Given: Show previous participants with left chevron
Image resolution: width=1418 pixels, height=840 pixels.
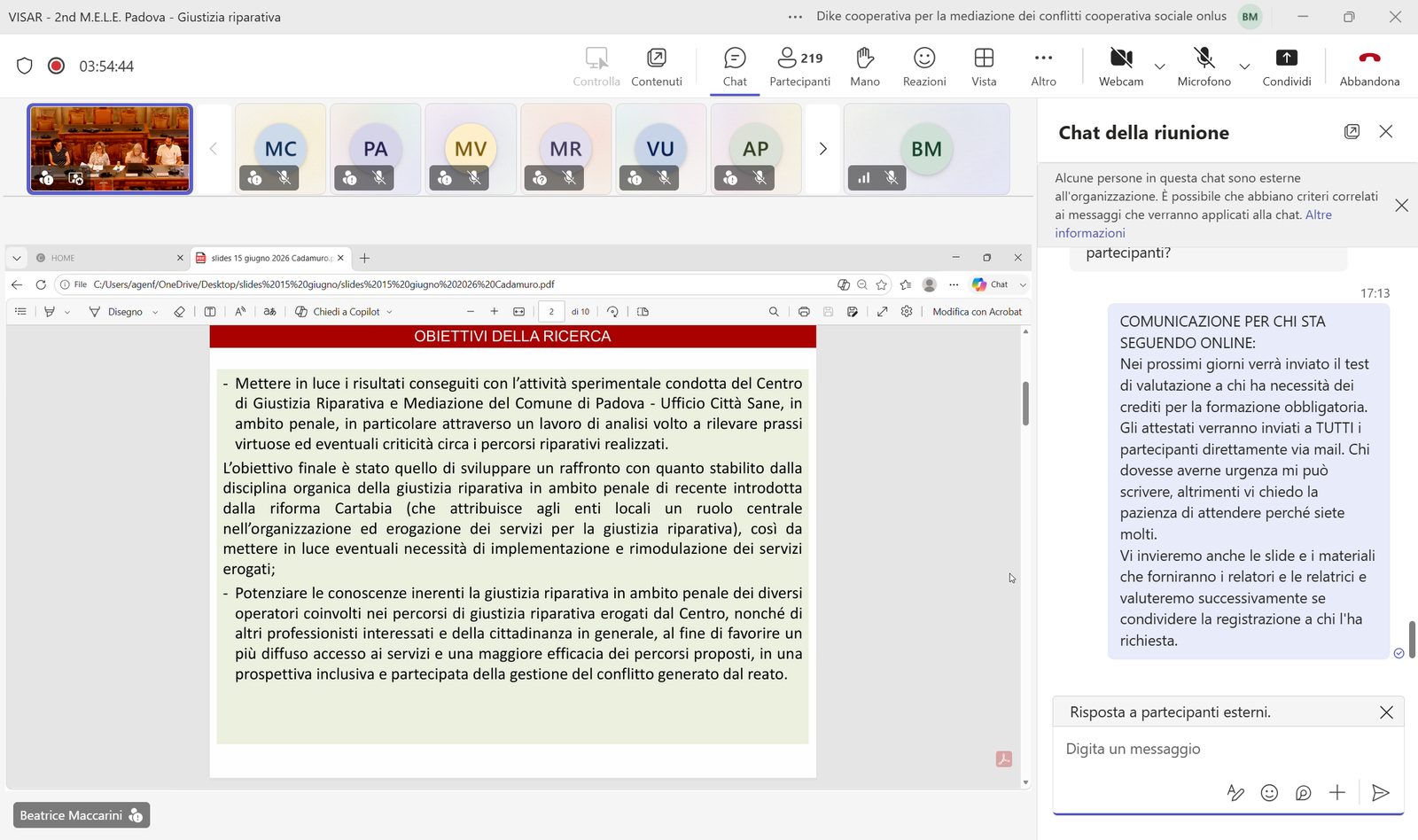Looking at the screenshot, I should tap(213, 149).
